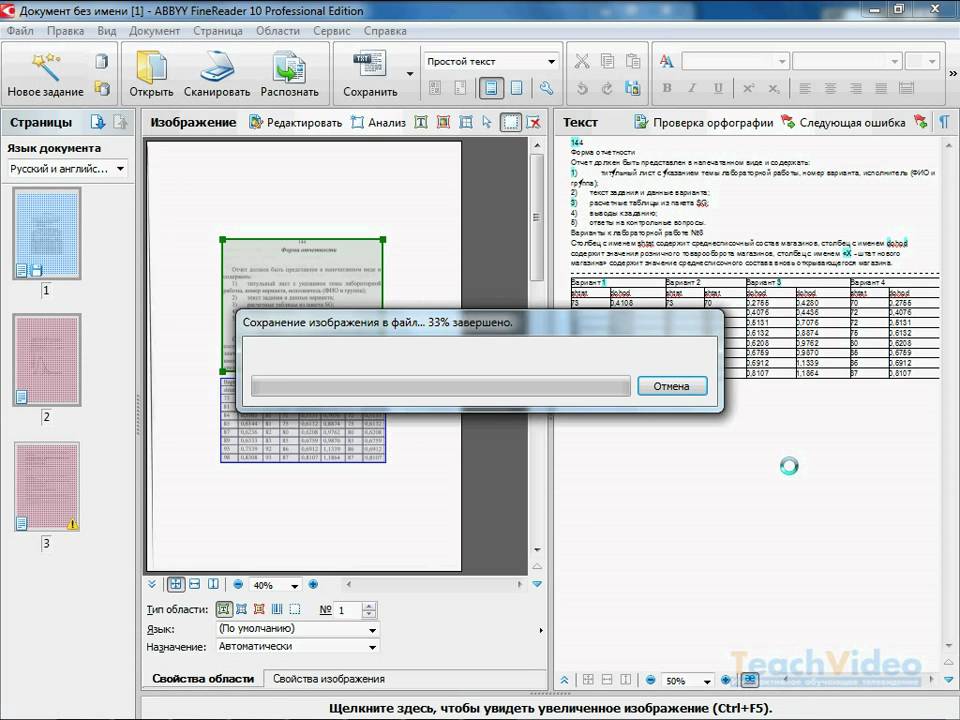Click Проверка орфографии spell check

click(x=703, y=122)
